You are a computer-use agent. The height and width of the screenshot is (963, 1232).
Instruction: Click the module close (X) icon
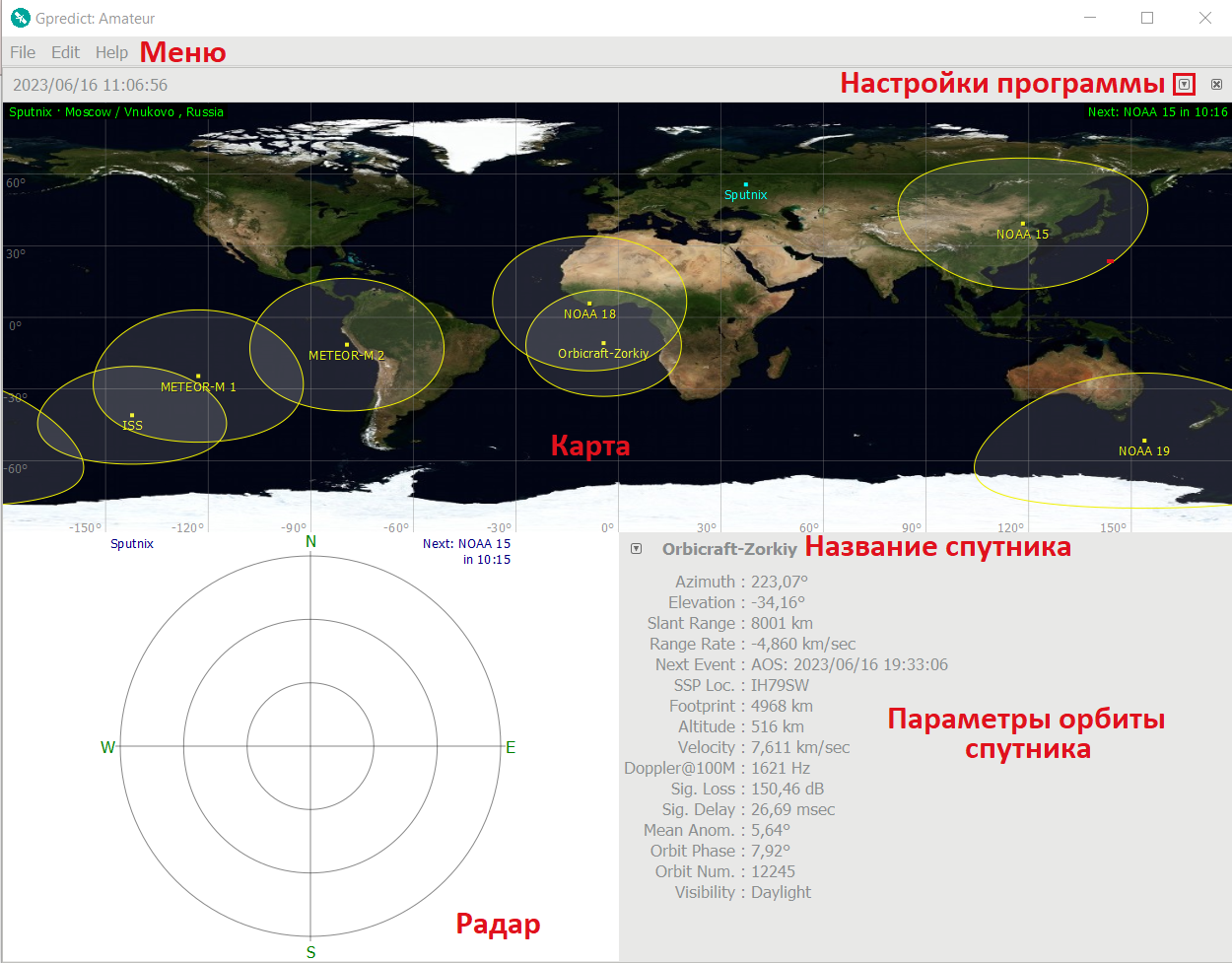[1215, 84]
